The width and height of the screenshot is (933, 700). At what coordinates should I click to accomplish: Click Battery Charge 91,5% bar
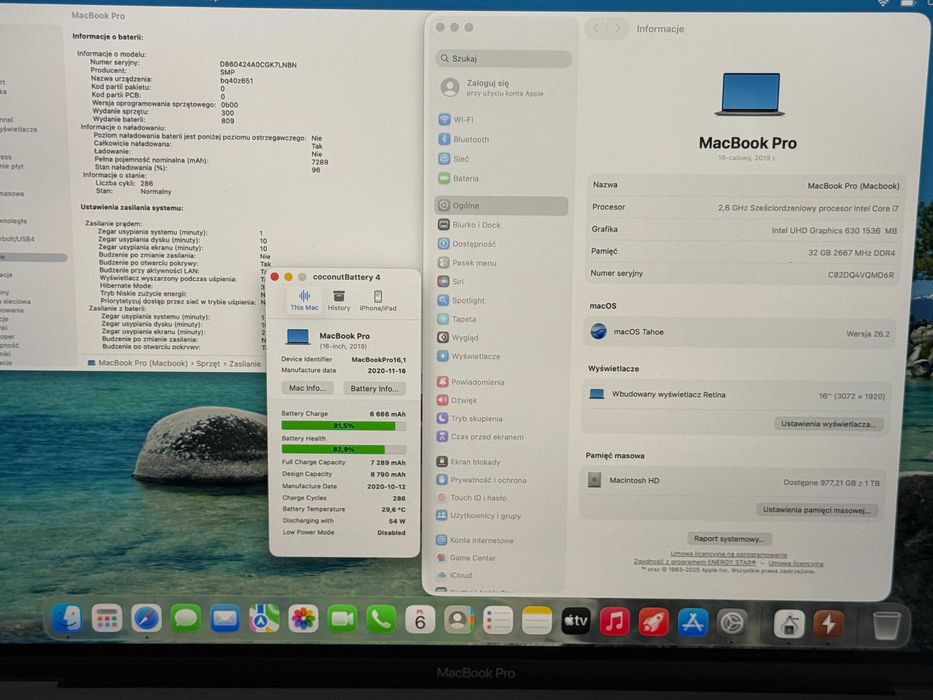pos(343,426)
